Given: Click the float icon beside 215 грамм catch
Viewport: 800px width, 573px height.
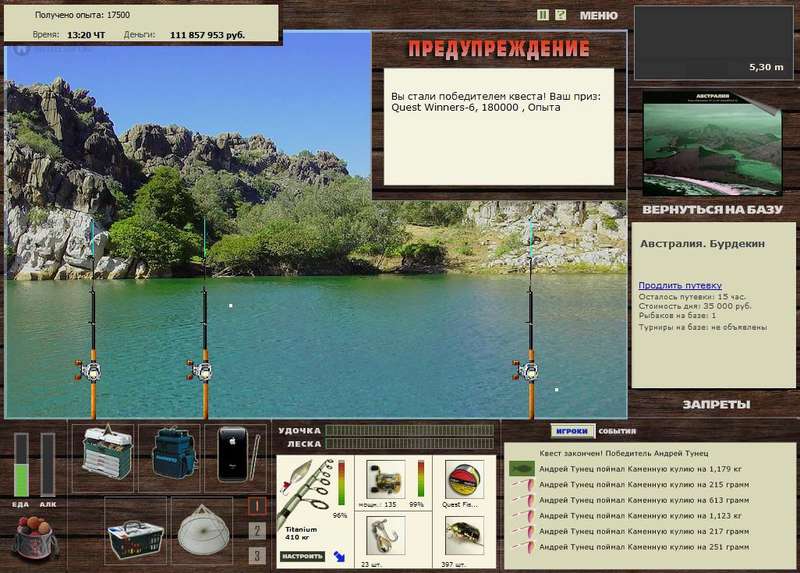Looking at the screenshot, I should pyautogui.click(x=523, y=485).
